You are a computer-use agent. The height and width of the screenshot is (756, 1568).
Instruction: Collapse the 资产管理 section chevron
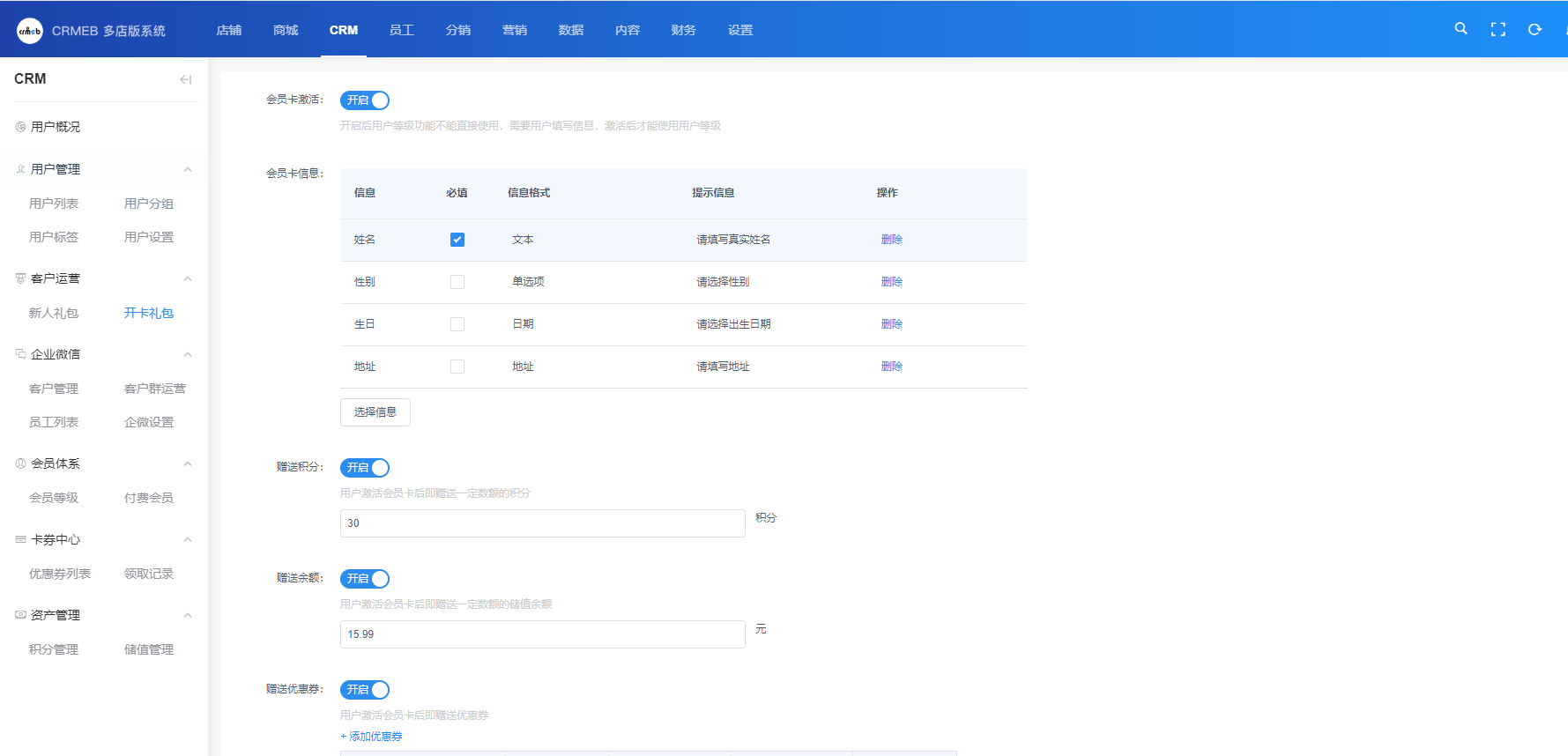pyautogui.click(x=187, y=615)
